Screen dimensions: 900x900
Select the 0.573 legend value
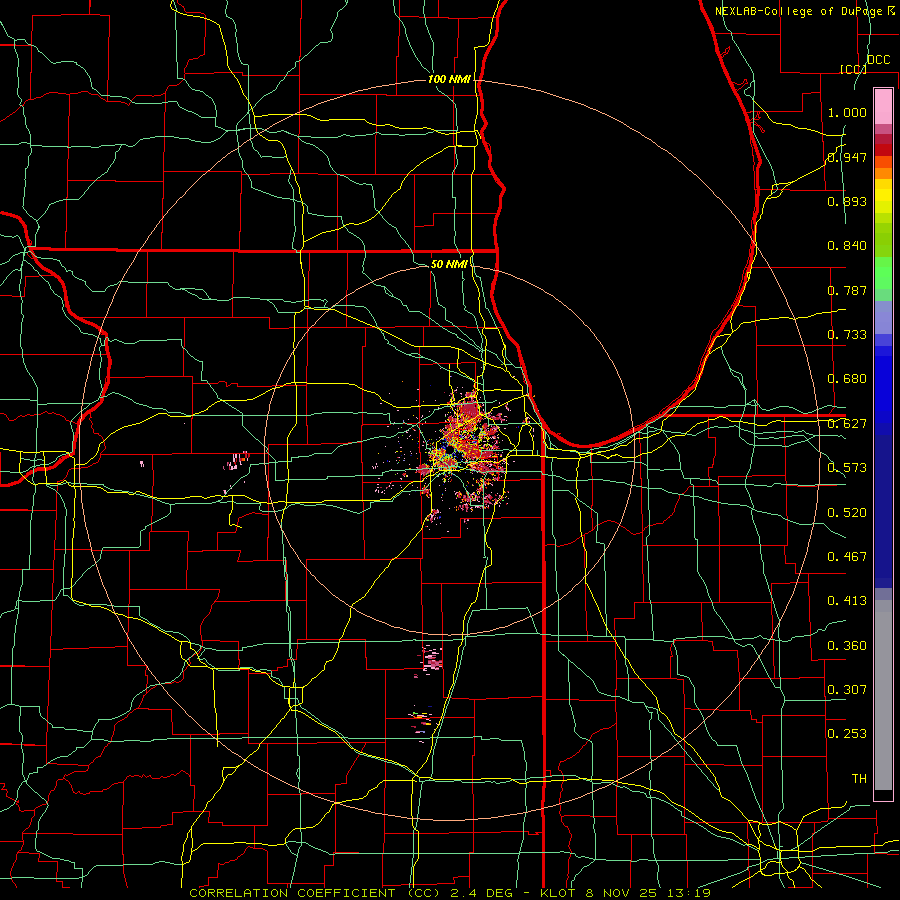pyautogui.click(x=847, y=467)
